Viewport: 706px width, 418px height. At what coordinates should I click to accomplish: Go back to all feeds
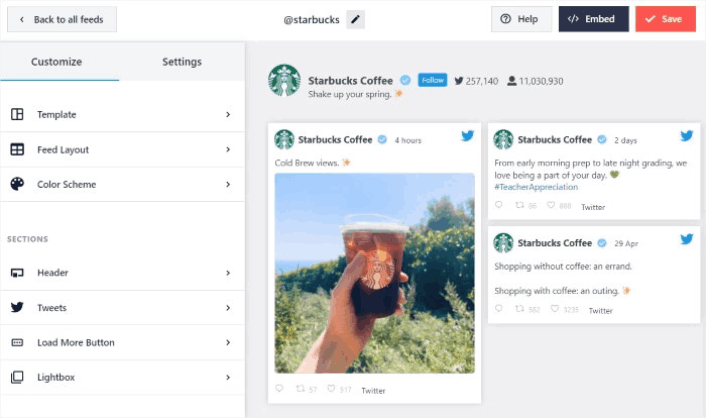[62, 19]
